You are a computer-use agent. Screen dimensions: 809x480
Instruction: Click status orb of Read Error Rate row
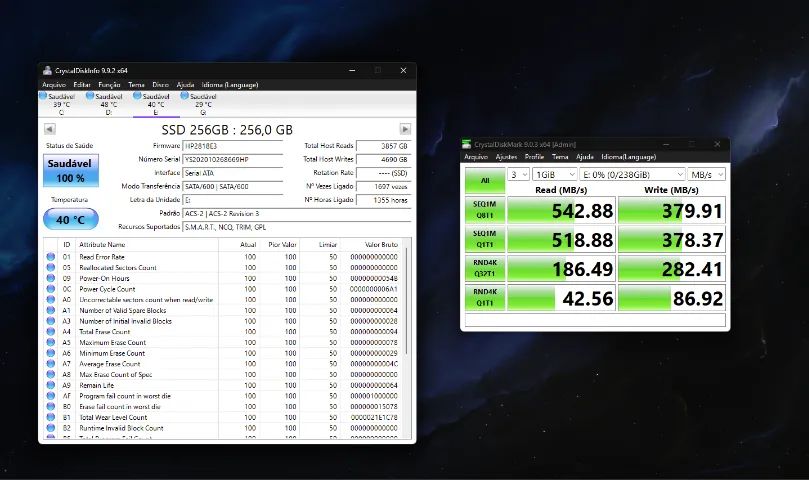pos(51,257)
